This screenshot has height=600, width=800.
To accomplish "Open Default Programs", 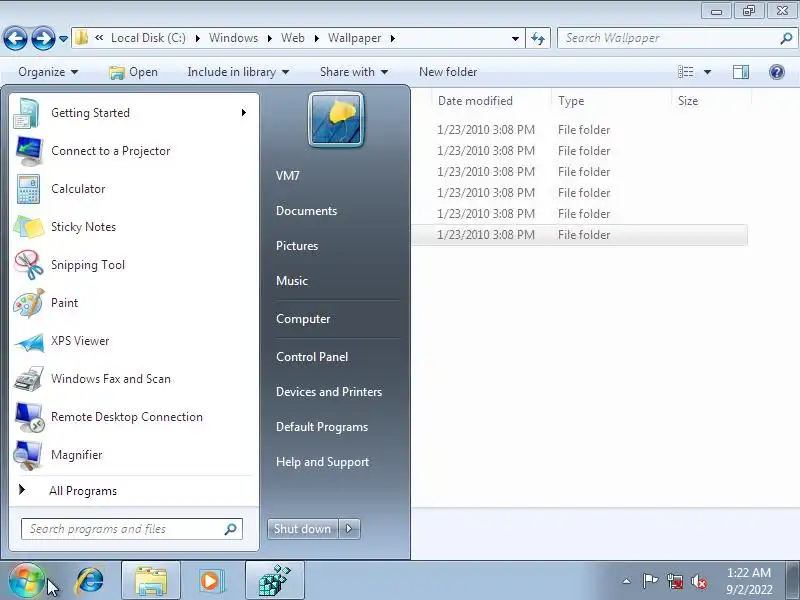I will tap(322, 427).
